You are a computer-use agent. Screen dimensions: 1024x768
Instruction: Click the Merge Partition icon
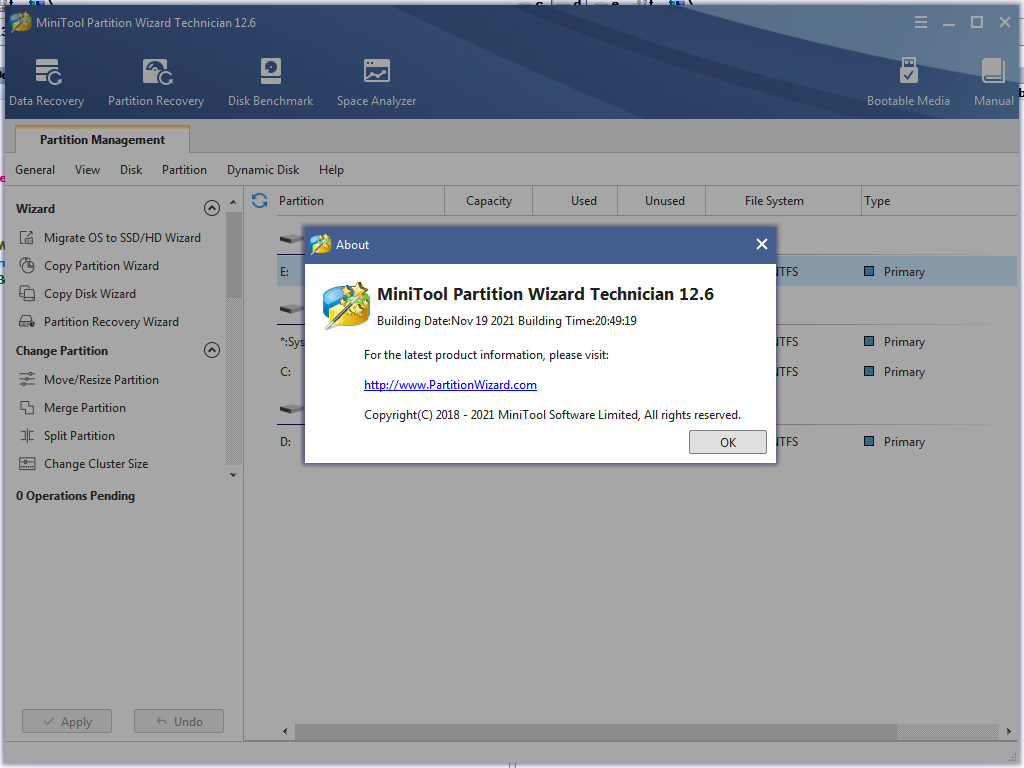tap(27, 408)
